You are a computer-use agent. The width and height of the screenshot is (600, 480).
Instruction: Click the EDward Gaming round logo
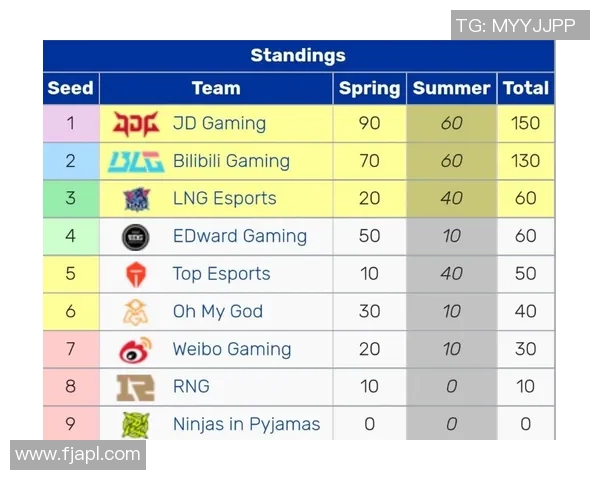coord(135,237)
